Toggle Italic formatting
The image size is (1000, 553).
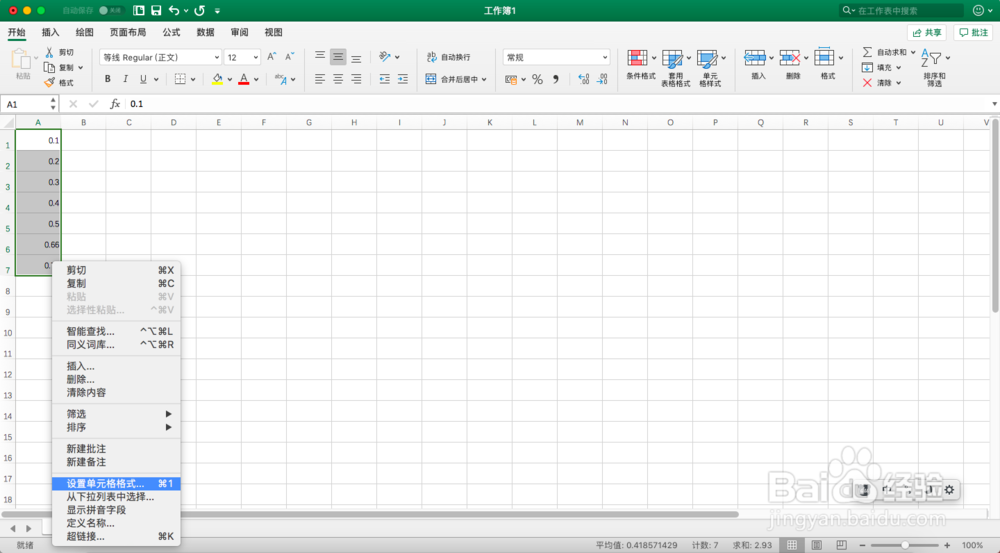click(125, 79)
